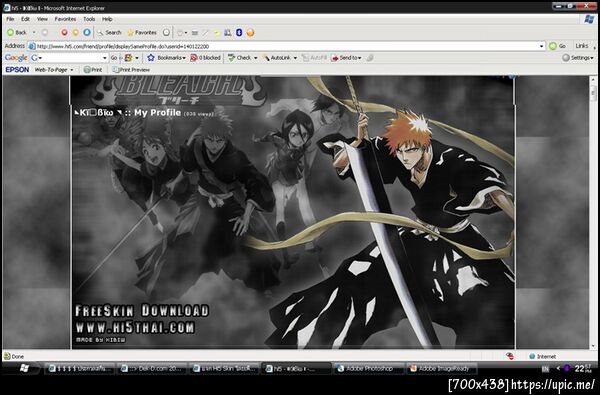The height and width of the screenshot is (395, 600).
Task: Click the purple system tray icon
Action: click(x=567, y=369)
